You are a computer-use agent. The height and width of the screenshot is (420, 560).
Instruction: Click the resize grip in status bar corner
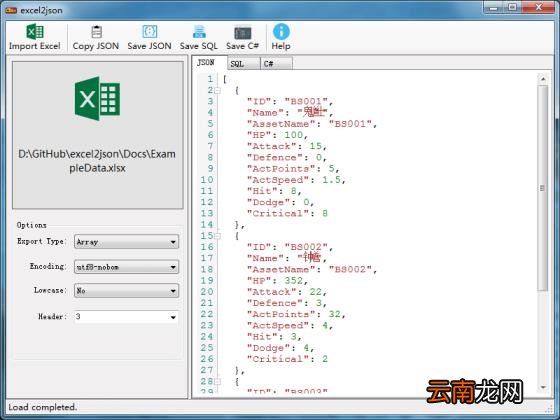click(549, 408)
